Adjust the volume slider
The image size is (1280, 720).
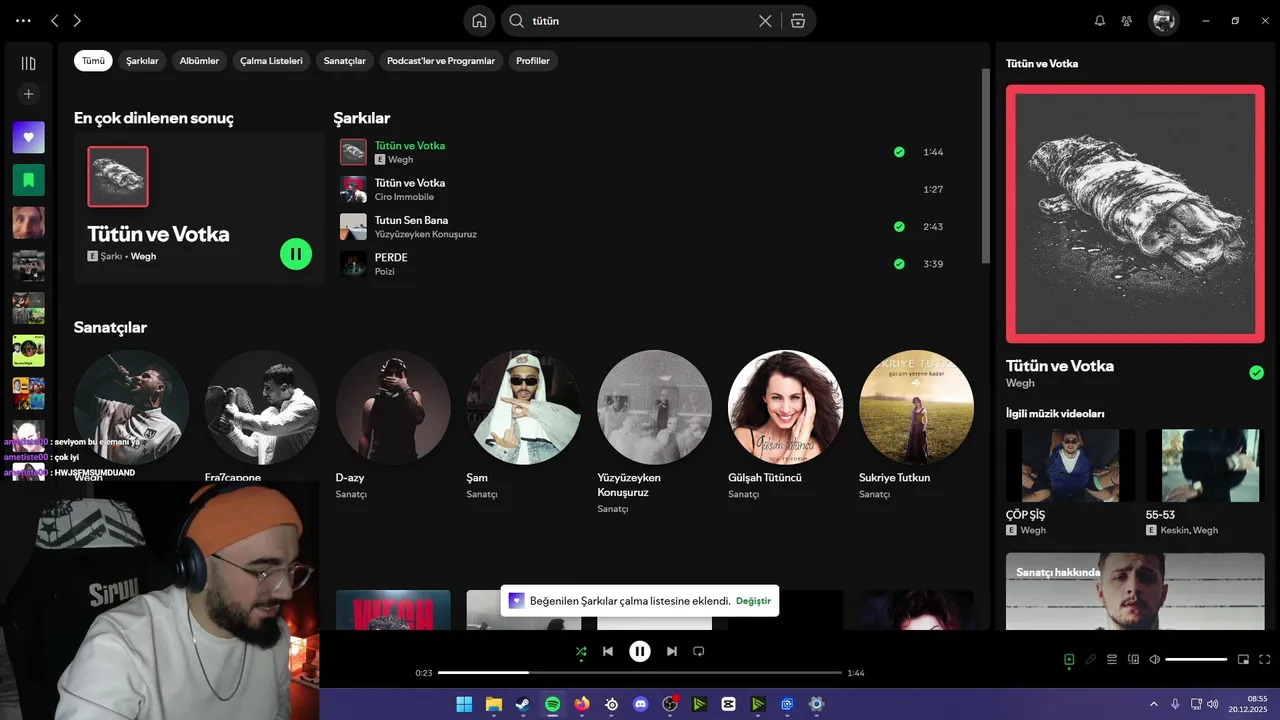point(1196,659)
